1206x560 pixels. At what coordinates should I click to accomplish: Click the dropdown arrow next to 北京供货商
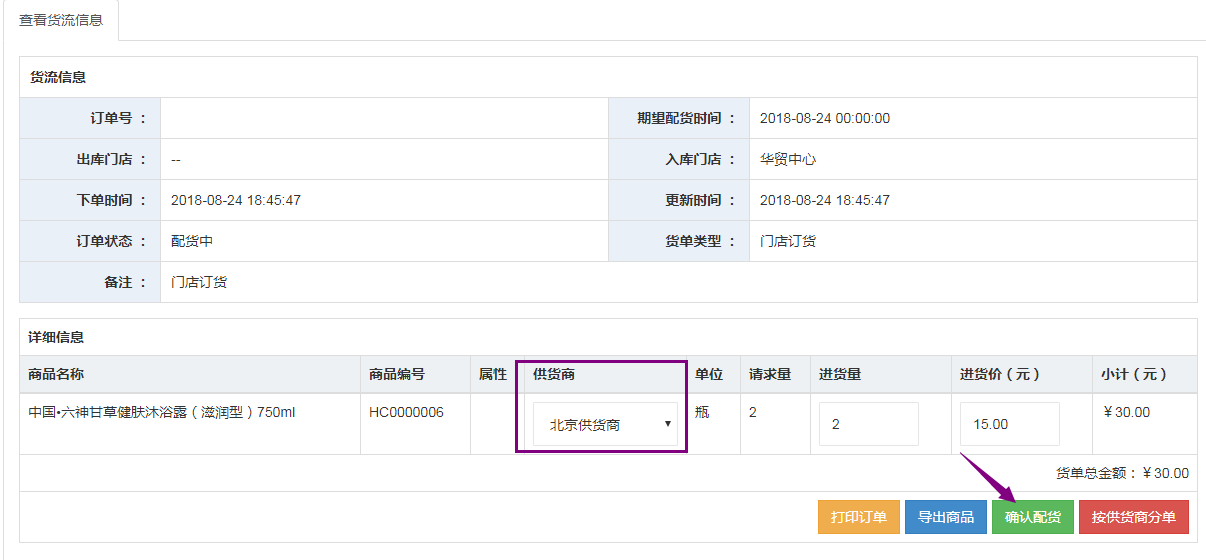(x=667, y=424)
